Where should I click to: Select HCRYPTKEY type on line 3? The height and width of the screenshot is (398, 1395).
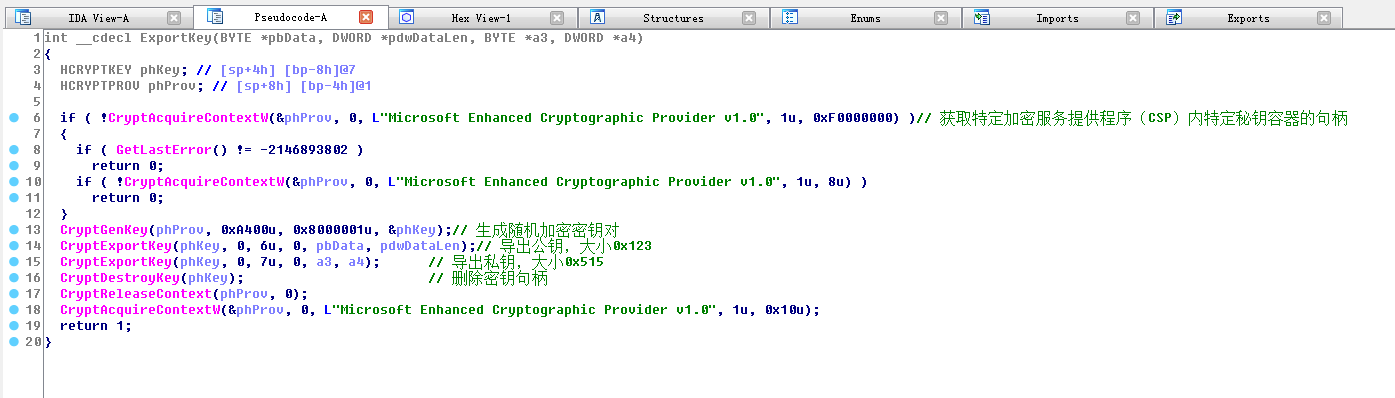[96, 70]
